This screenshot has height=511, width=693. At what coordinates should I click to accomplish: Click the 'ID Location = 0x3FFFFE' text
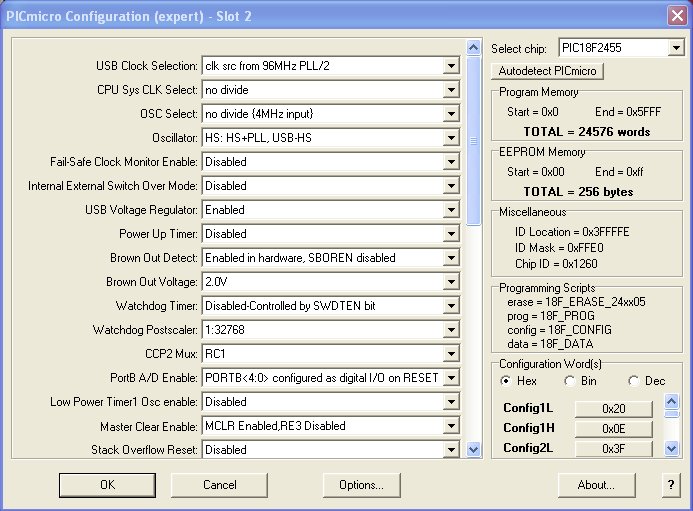572,232
